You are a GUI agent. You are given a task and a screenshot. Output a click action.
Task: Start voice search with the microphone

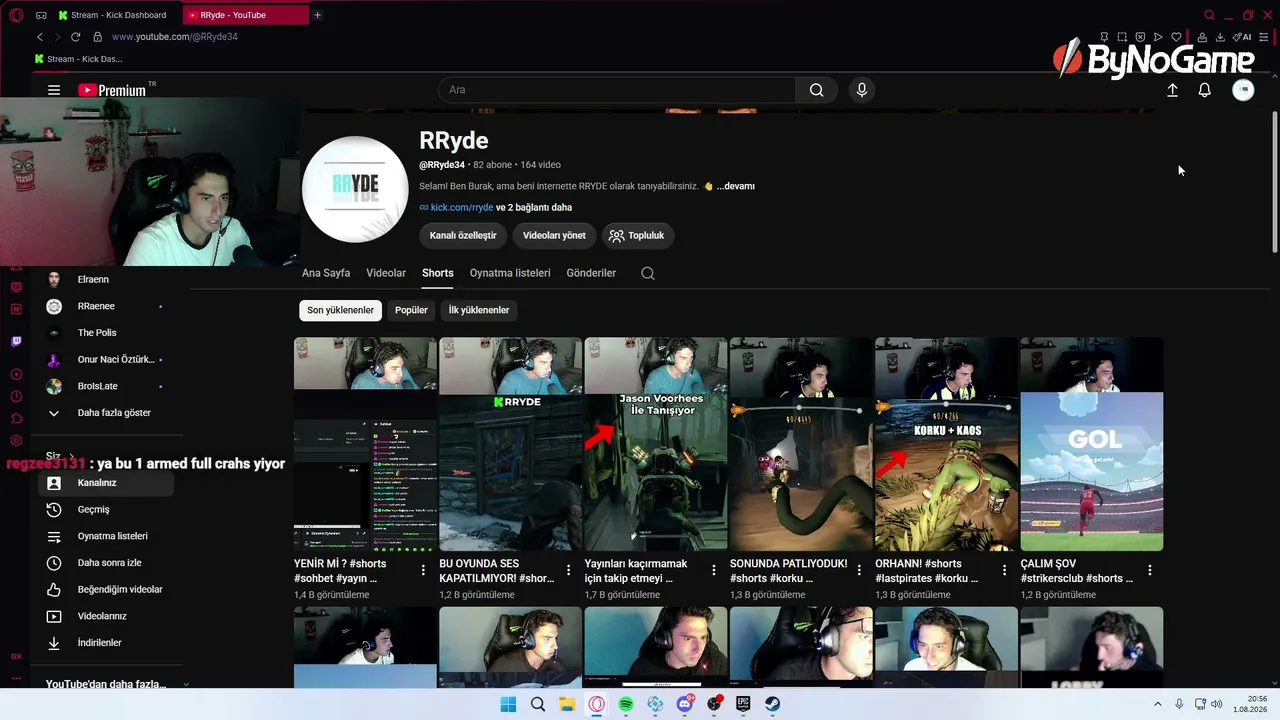coord(862,90)
